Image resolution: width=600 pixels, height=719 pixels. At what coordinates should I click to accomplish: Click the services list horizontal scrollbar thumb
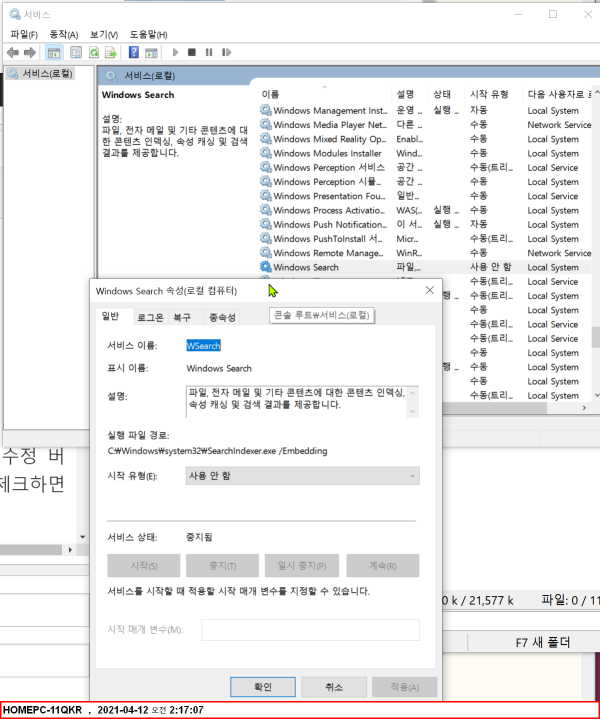[x=494, y=408]
